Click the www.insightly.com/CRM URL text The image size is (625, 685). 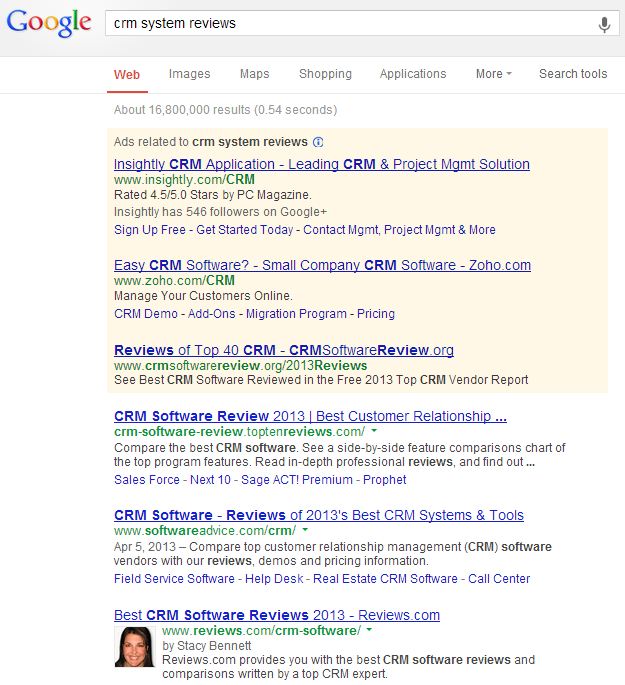(184, 180)
